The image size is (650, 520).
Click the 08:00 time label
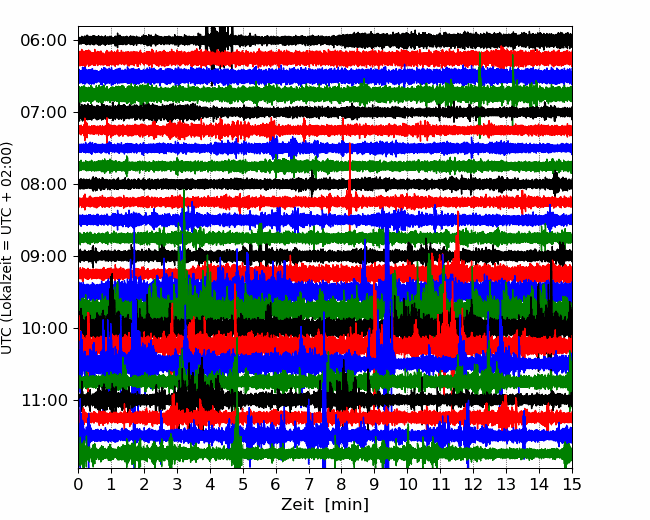(44, 185)
